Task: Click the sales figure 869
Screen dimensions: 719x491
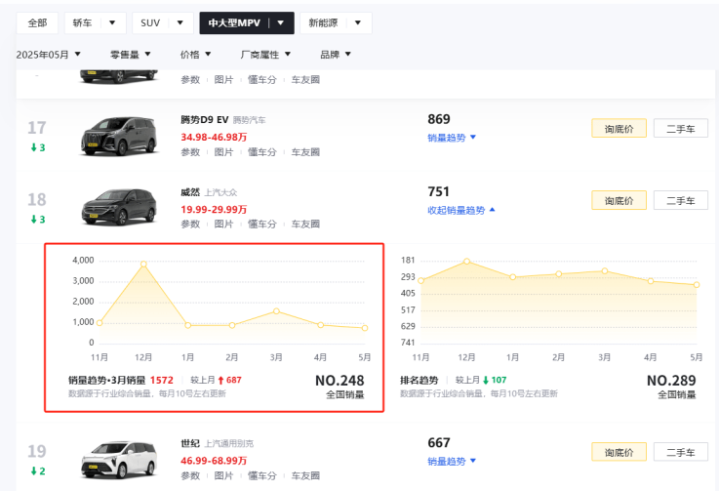Action: coord(439,119)
